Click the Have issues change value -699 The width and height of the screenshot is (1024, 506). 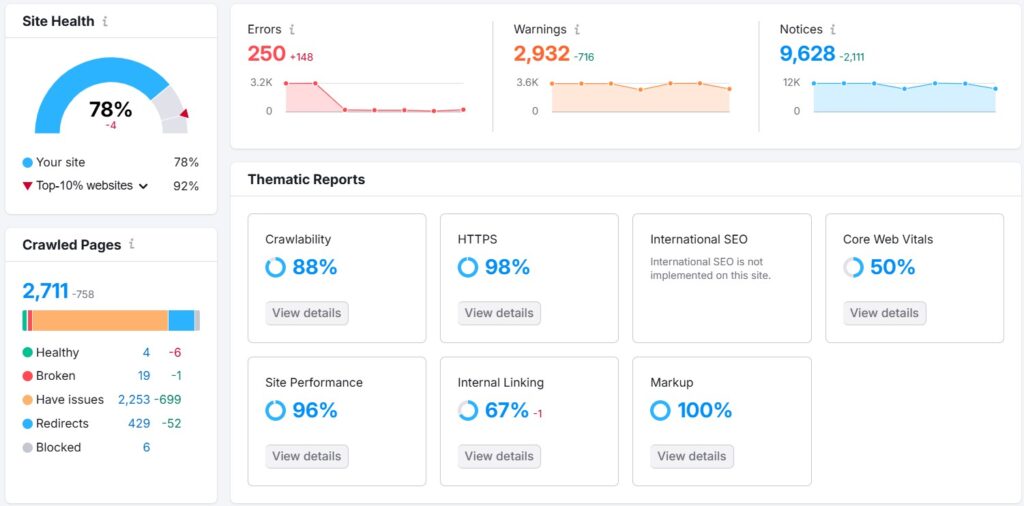pyautogui.click(x=168, y=400)
